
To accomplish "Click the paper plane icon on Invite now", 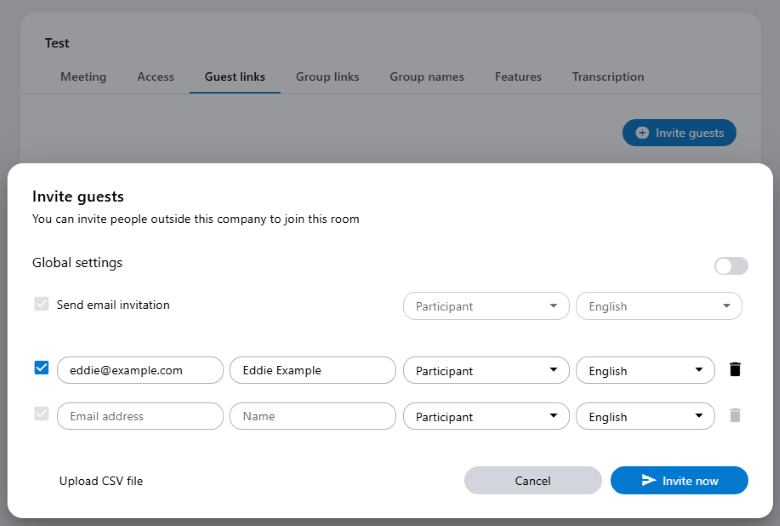I will 649,480.
